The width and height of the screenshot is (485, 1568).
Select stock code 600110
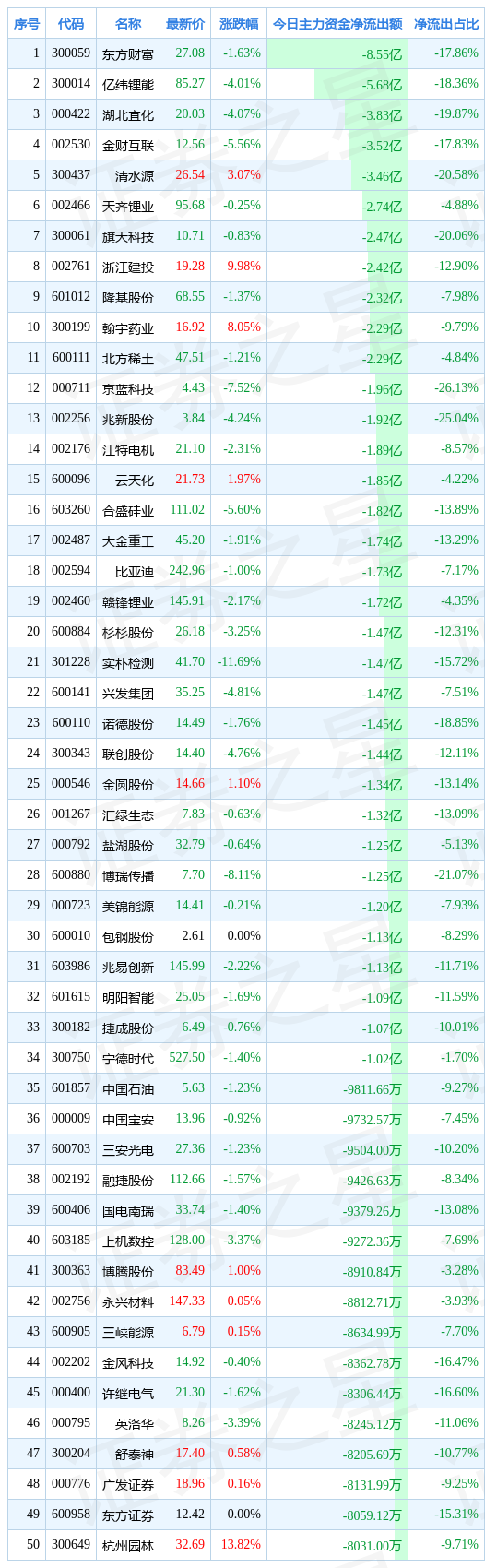tap(71, 723)
